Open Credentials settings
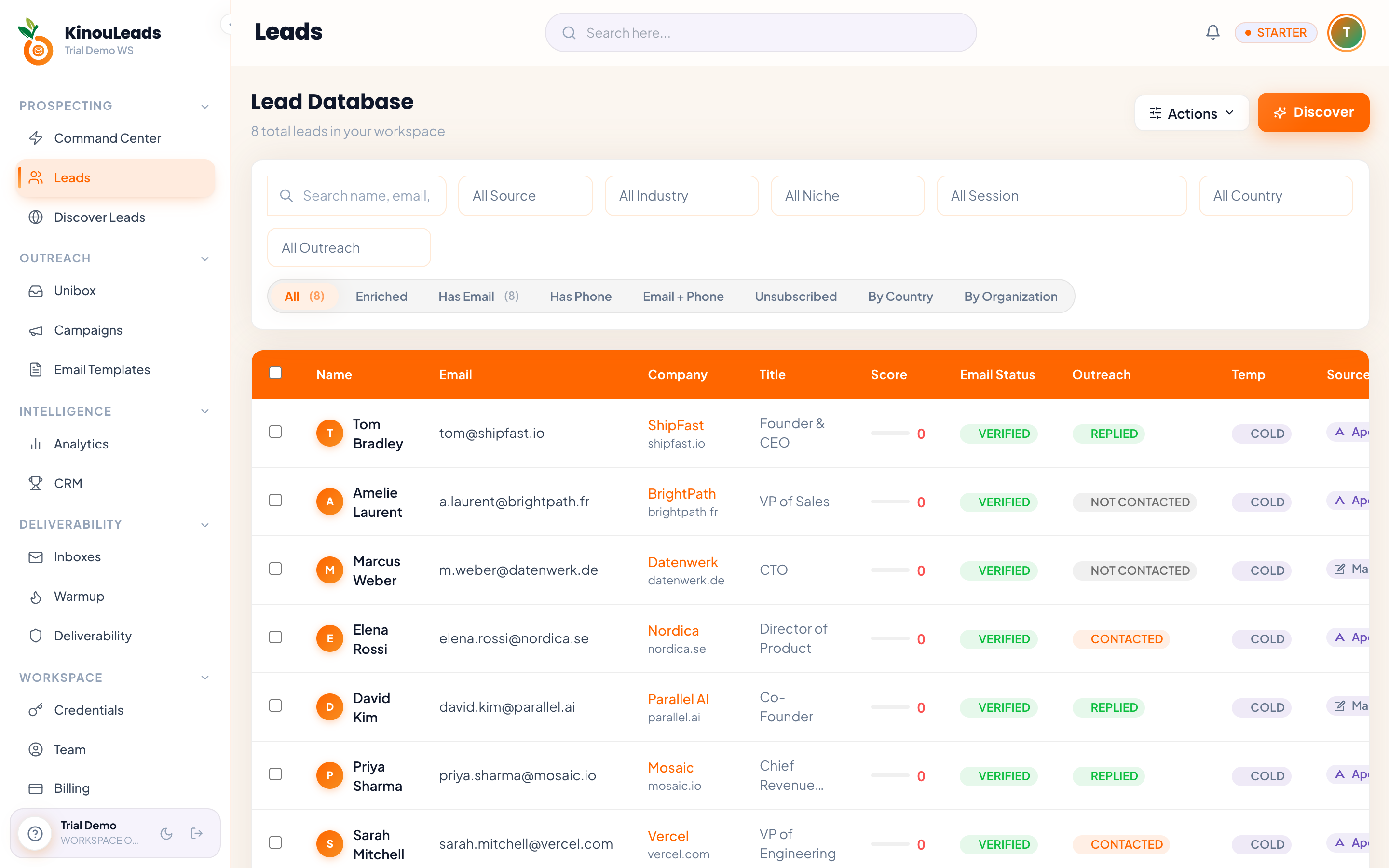 click(x=115, y=710)
